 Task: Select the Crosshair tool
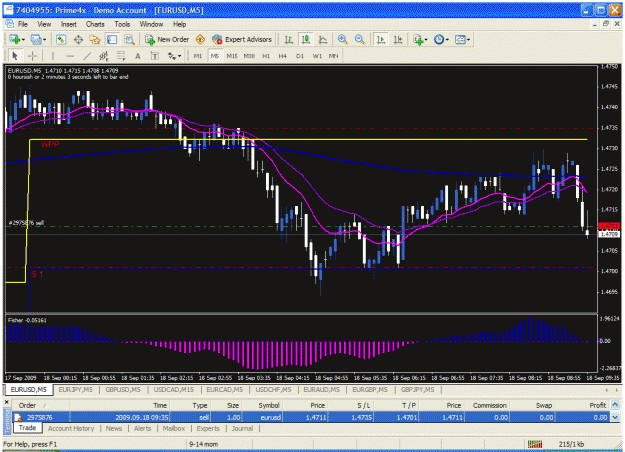point(32,56)
